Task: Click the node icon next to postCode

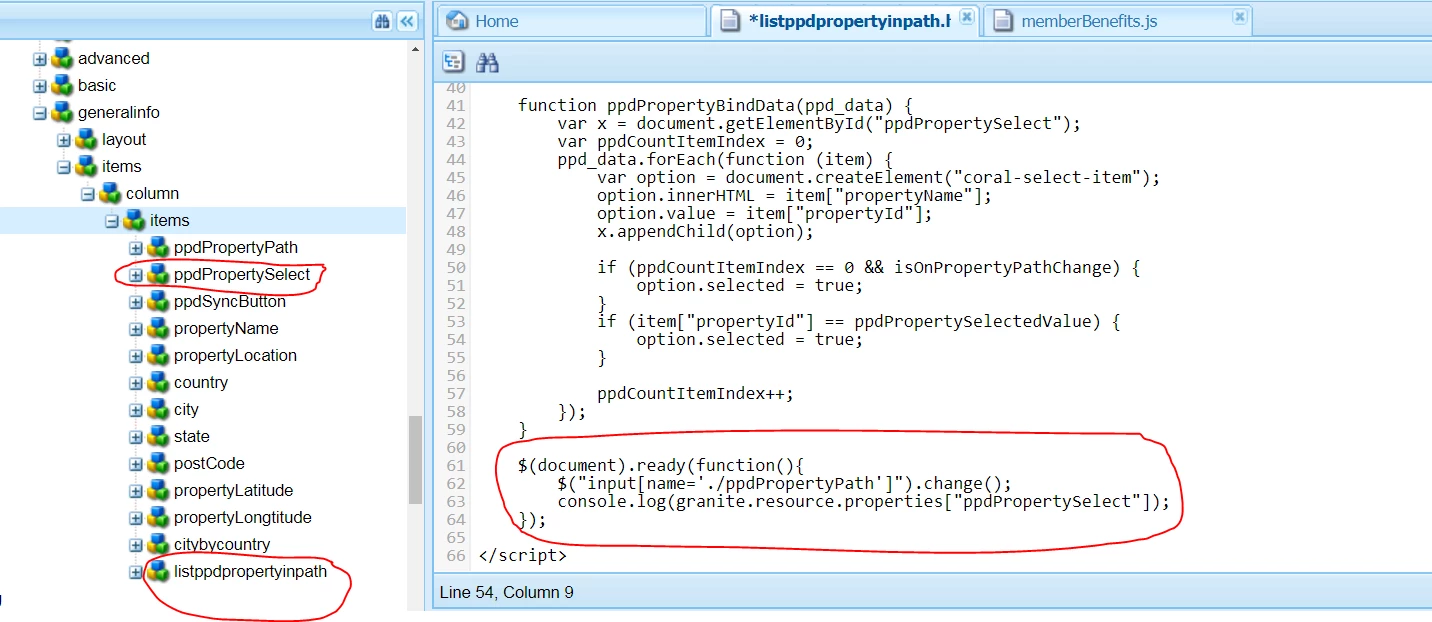Action: click(x=159, y=463)
